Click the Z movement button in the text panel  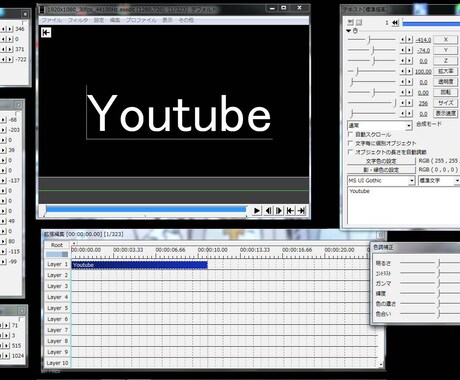coord(445,61)
